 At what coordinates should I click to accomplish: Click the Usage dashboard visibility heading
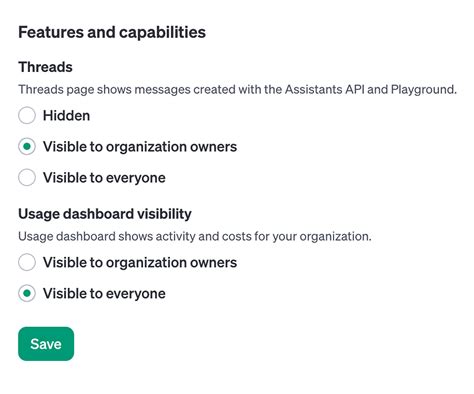click(105, 214)
